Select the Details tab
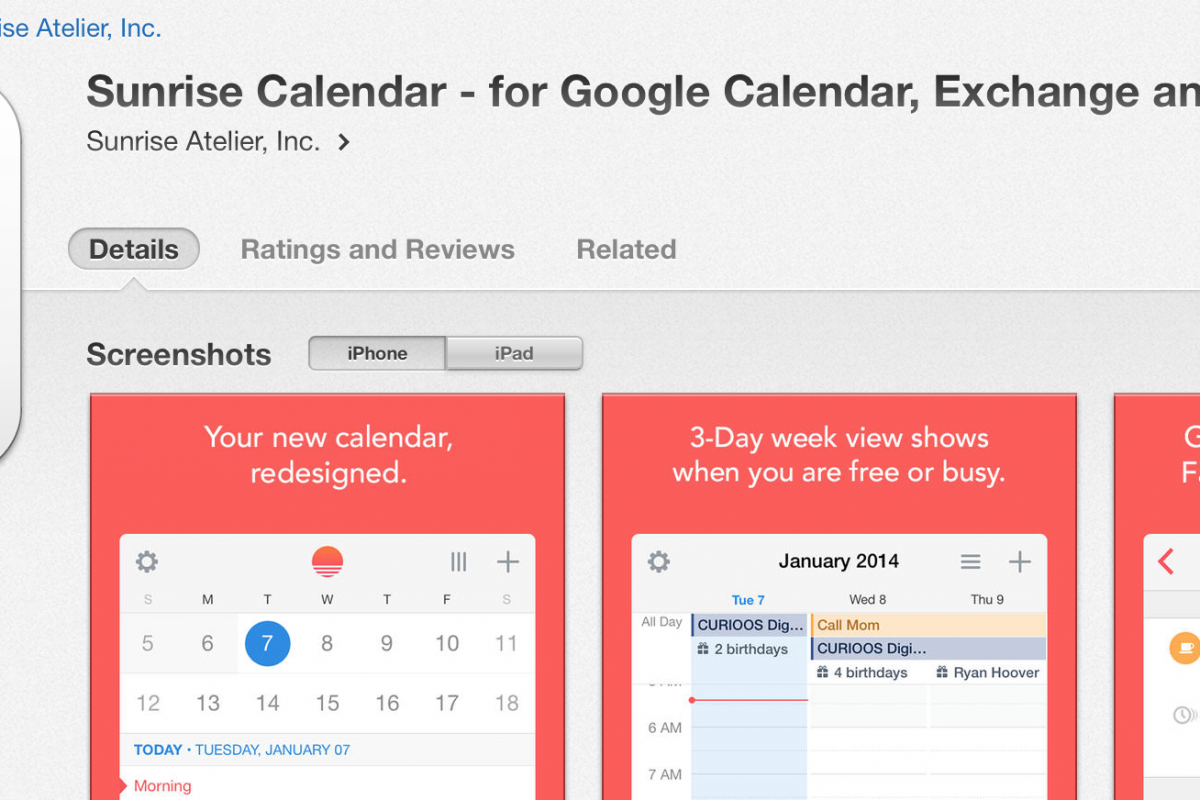Screen dimensions: 1200x800 coord(133,249)
